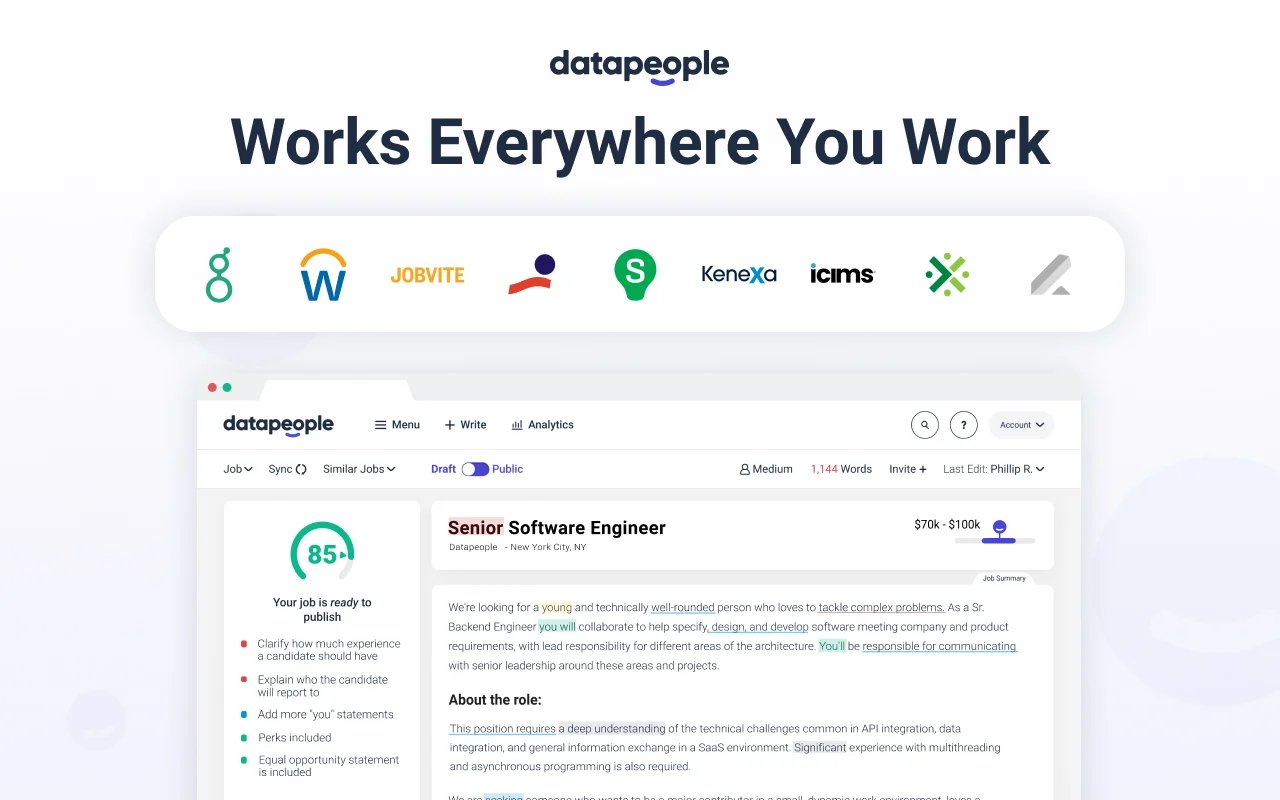
Task: Select the Greenhouse logo icon
Action: (219, 273)
